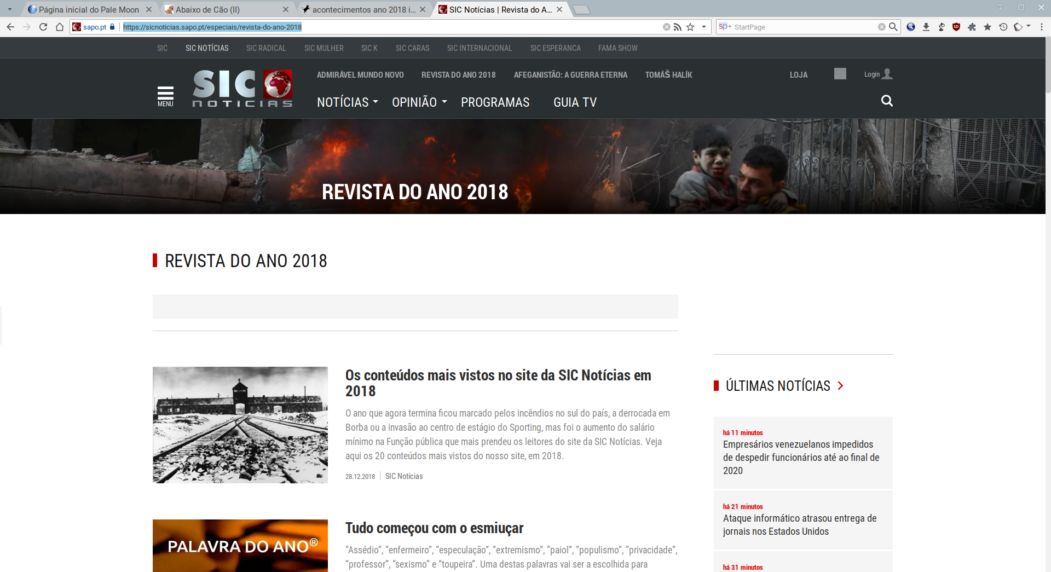Go to the SIC K channel
The image size is (1051, 572).
[x=369, y=48]
